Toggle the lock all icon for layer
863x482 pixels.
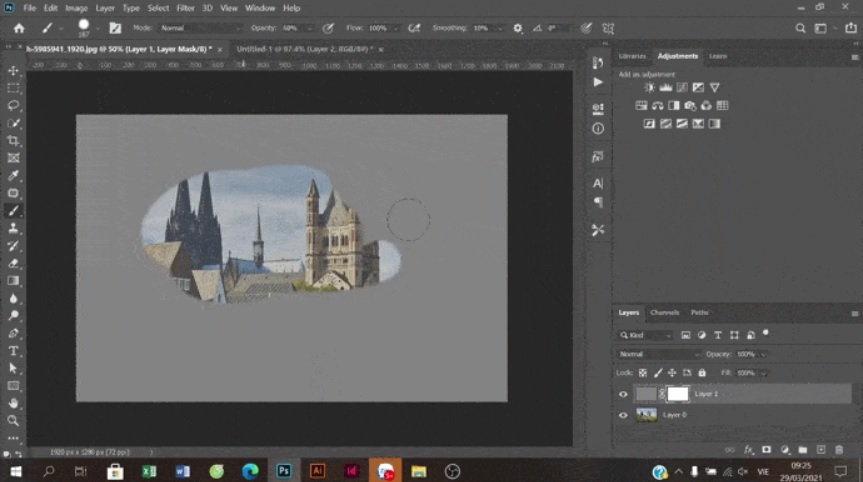701,373
